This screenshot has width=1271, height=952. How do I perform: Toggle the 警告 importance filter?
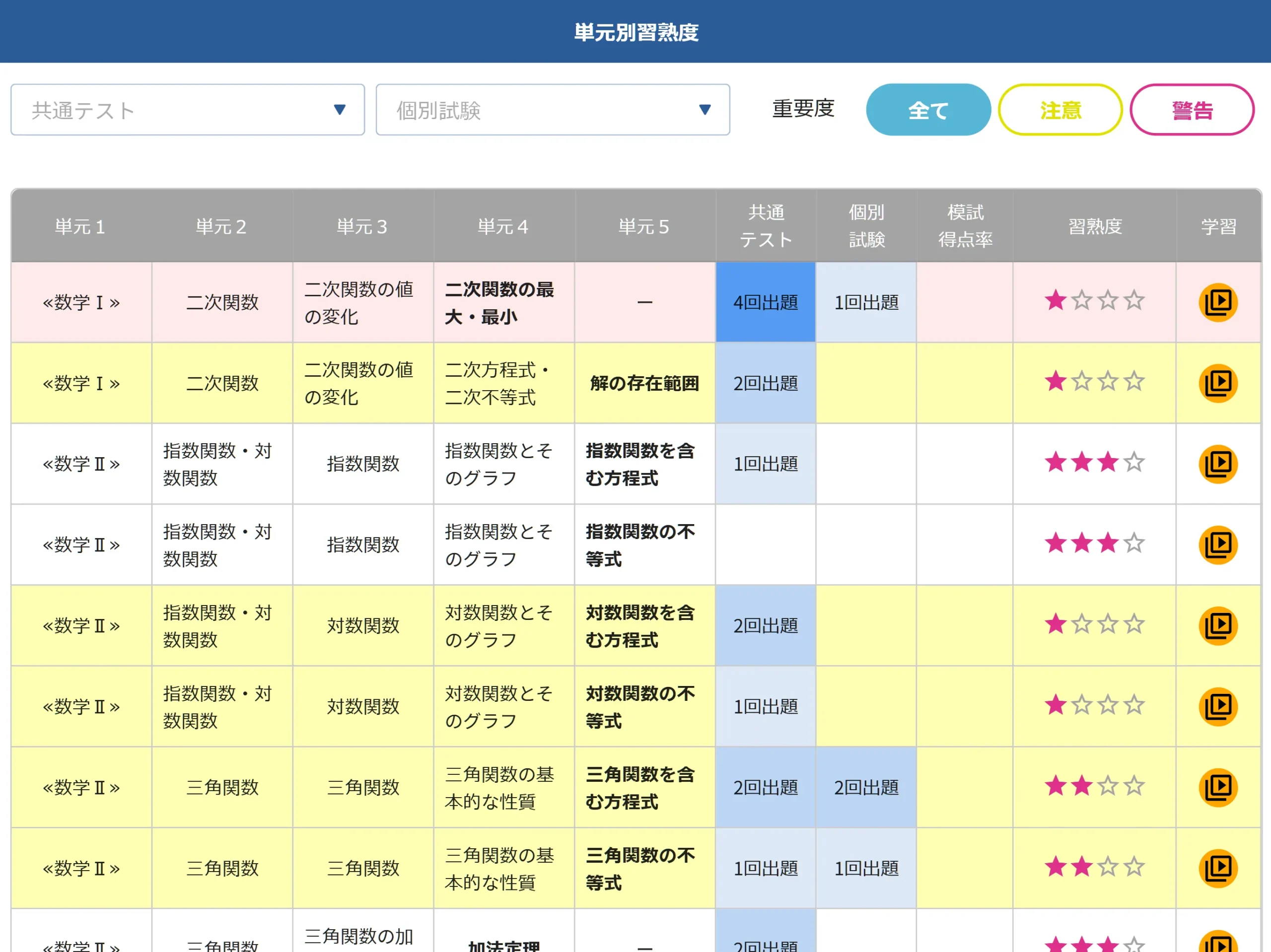click(1192, 110)
